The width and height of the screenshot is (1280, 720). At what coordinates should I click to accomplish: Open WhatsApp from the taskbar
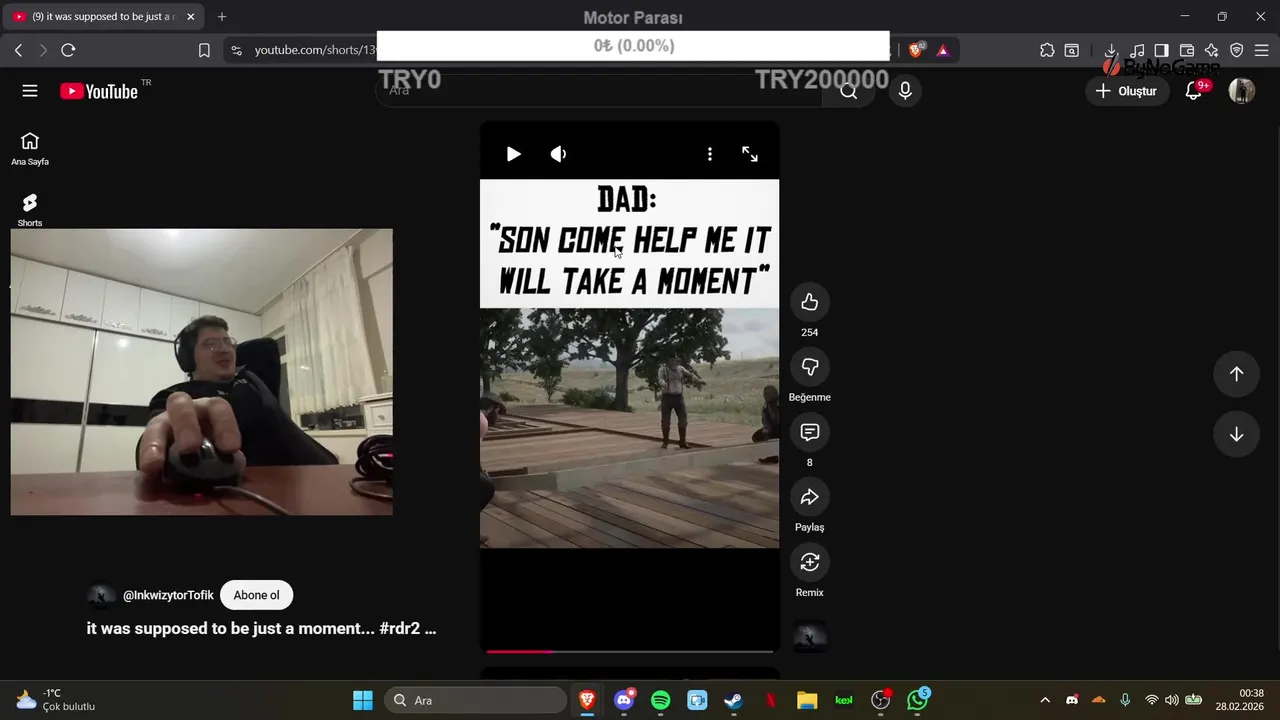(918, 700)
